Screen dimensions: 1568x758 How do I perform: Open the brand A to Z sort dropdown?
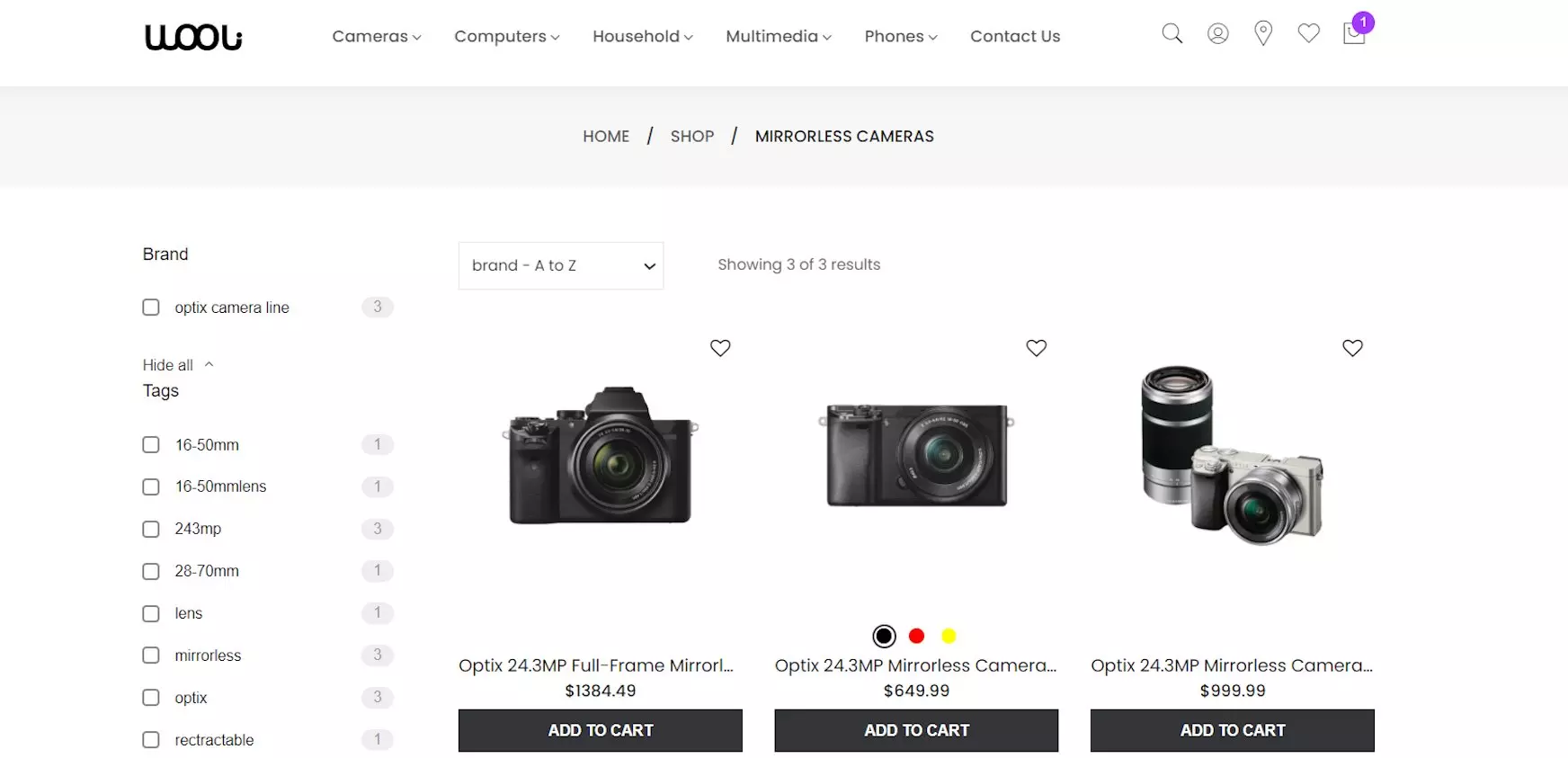(x=560, y=265)
